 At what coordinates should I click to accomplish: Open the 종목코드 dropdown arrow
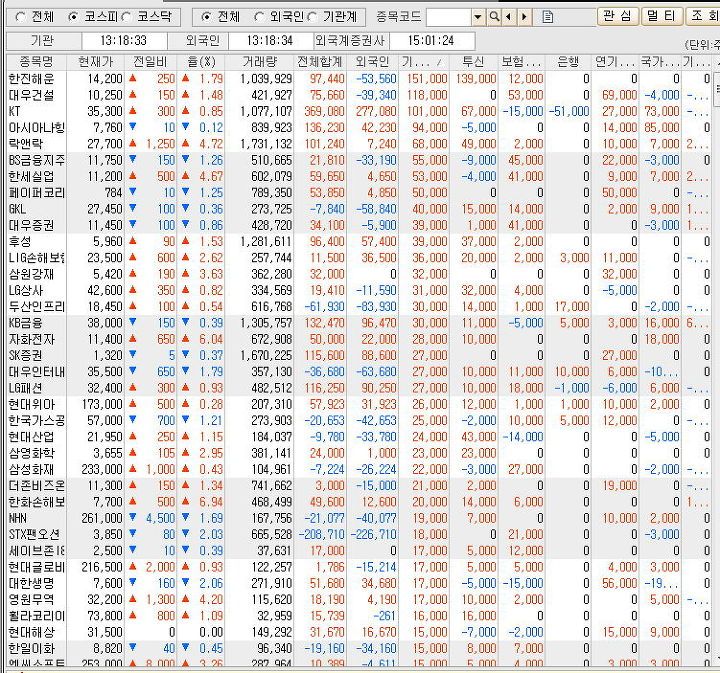click(478, 17)
